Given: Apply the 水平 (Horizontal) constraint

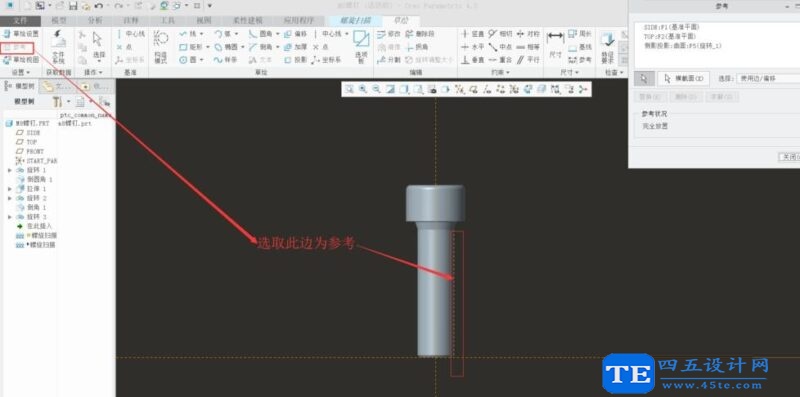Looking at the screenshot, I should click(473, 47).
